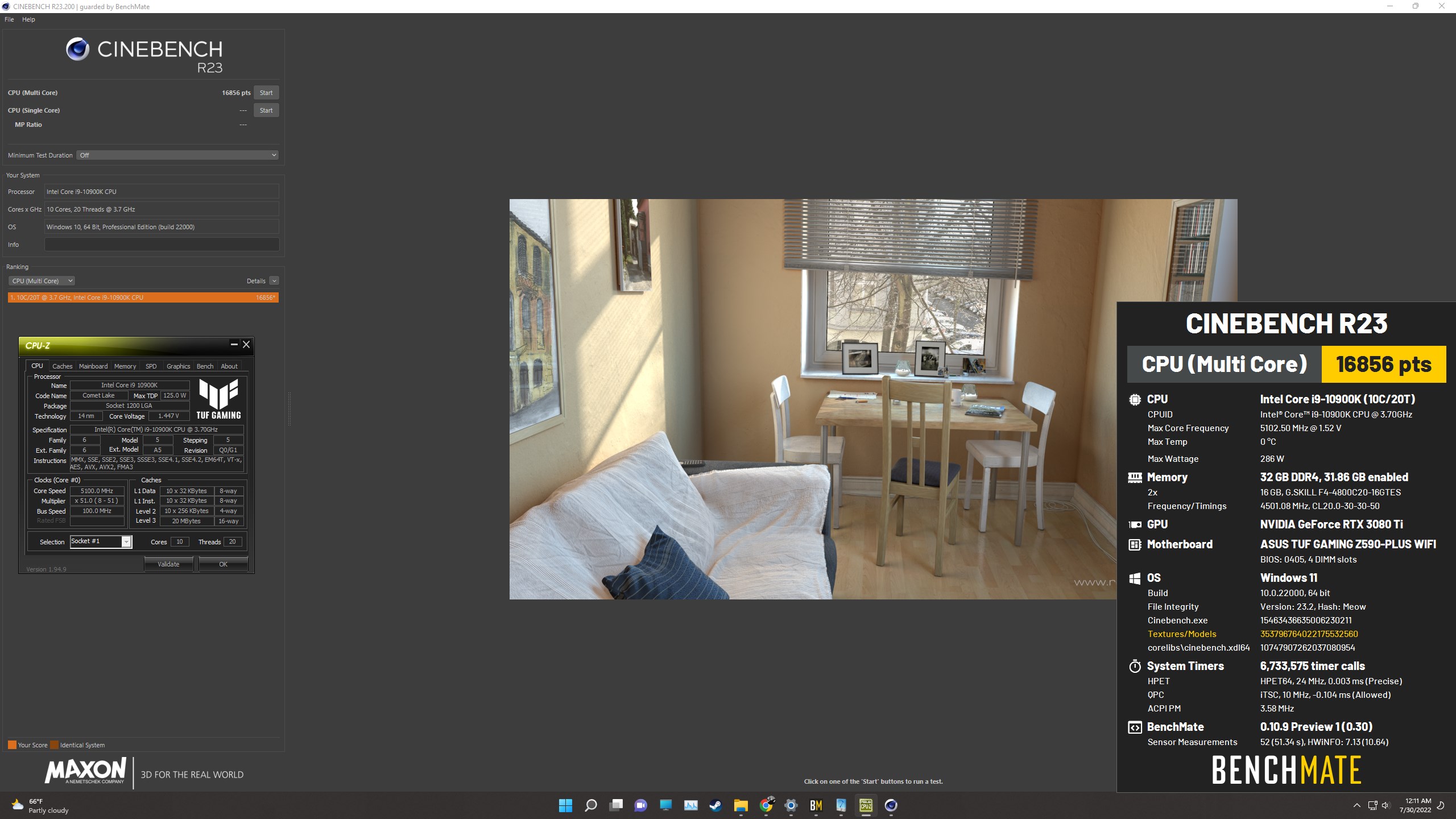Open Task View on the taskbar
This screenshot has height=819, width=1456.
615,805
